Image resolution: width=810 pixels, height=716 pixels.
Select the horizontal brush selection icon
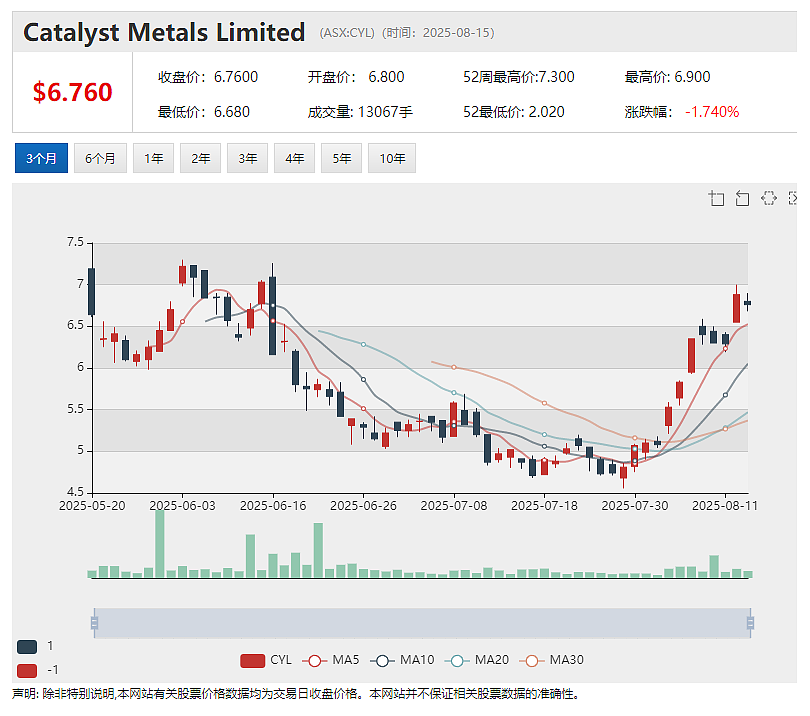(x=769, y=198)
